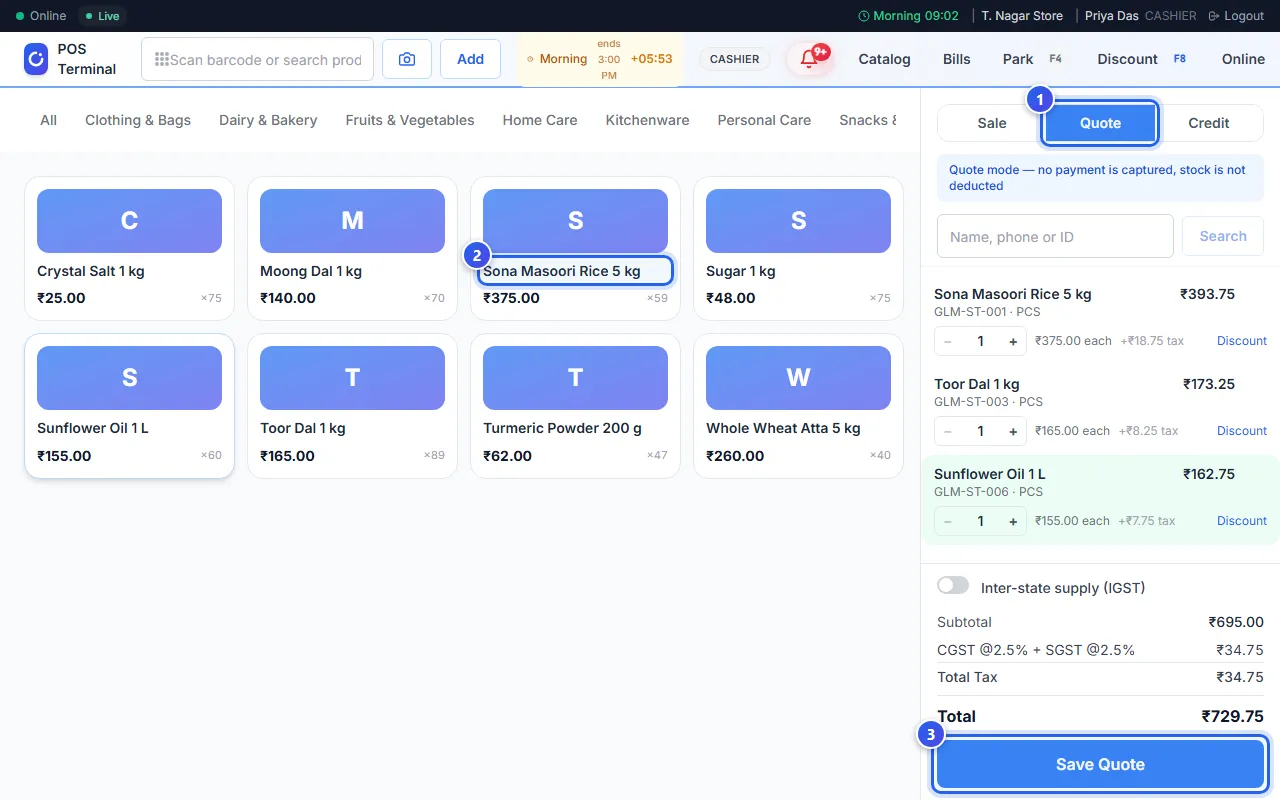This screenshot has width=1280, height=800.
Task: Select the Turmeric Powder 200 g tile
Action: coord(575,406)
